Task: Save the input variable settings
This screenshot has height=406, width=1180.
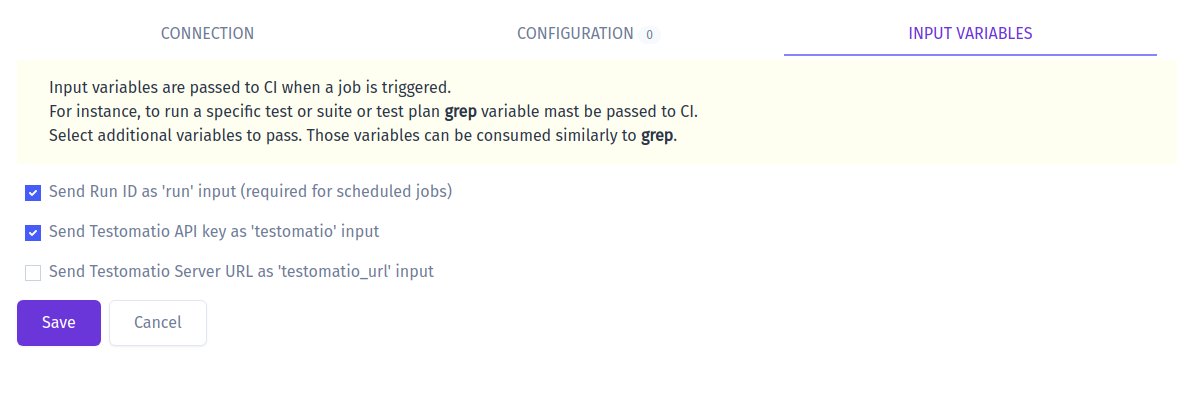Action: 59,322
